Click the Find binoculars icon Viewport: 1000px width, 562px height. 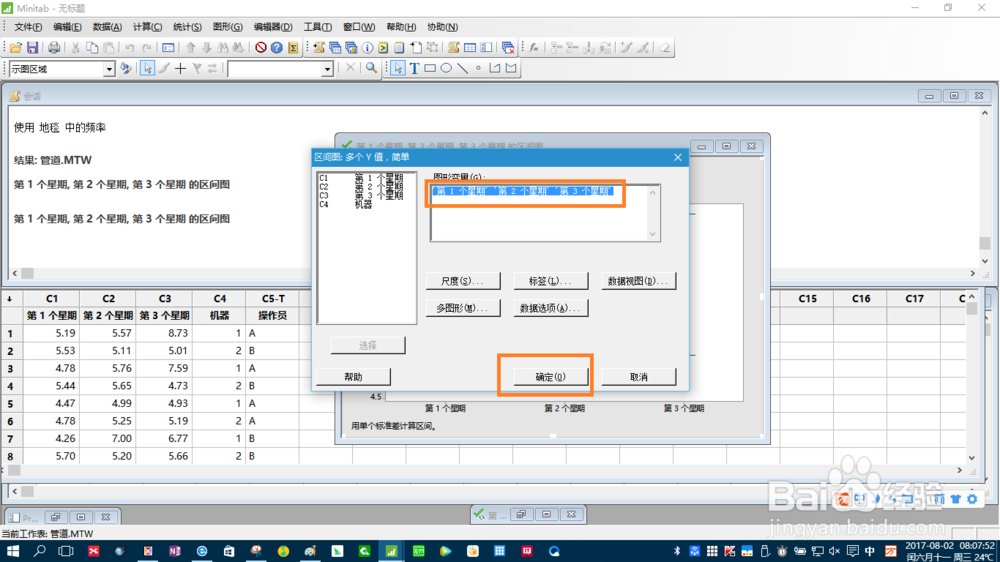(222, 48)
